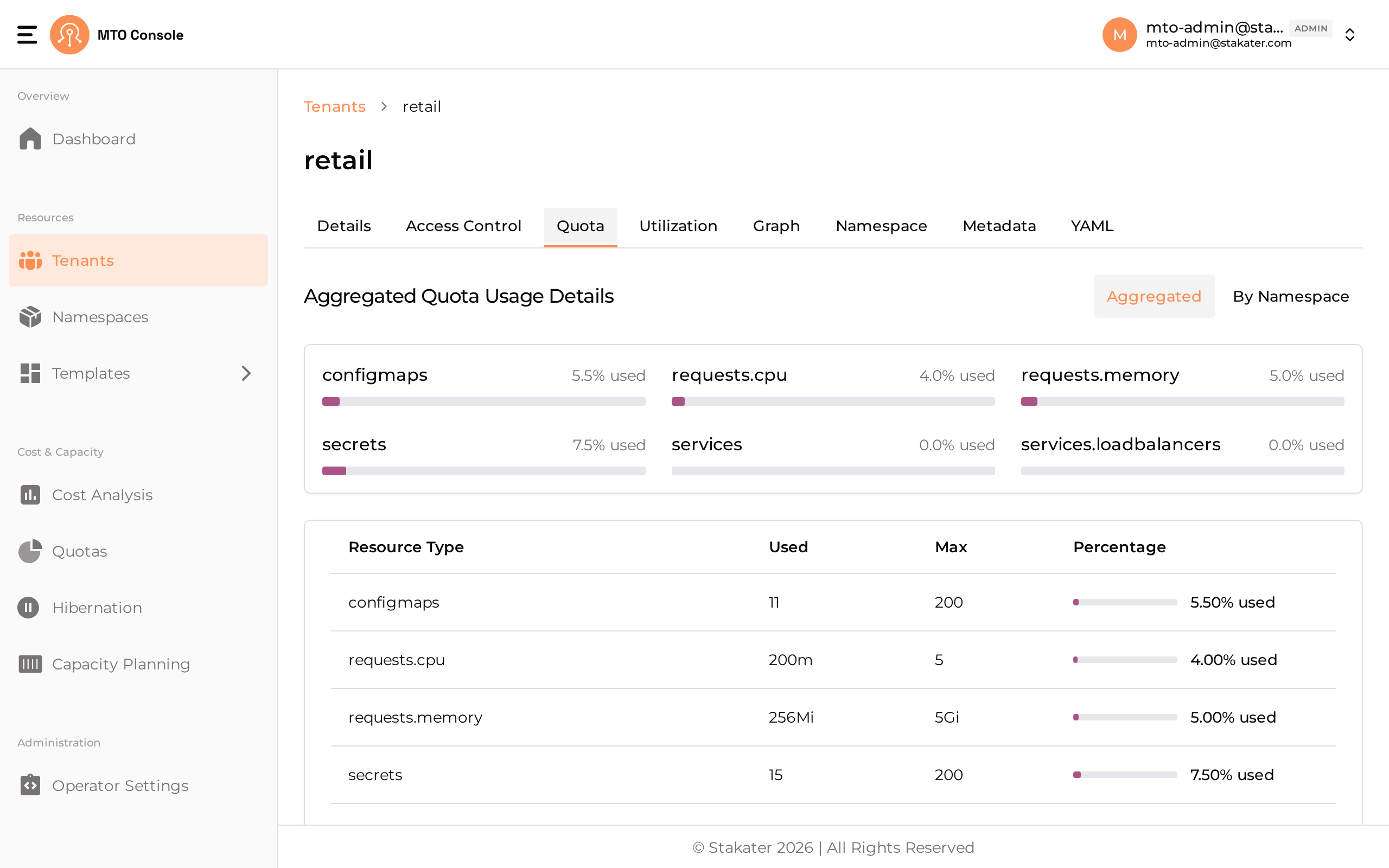Click the M user avatar
Viewport: 1389px width, 868px height.
coord(1119,34)
